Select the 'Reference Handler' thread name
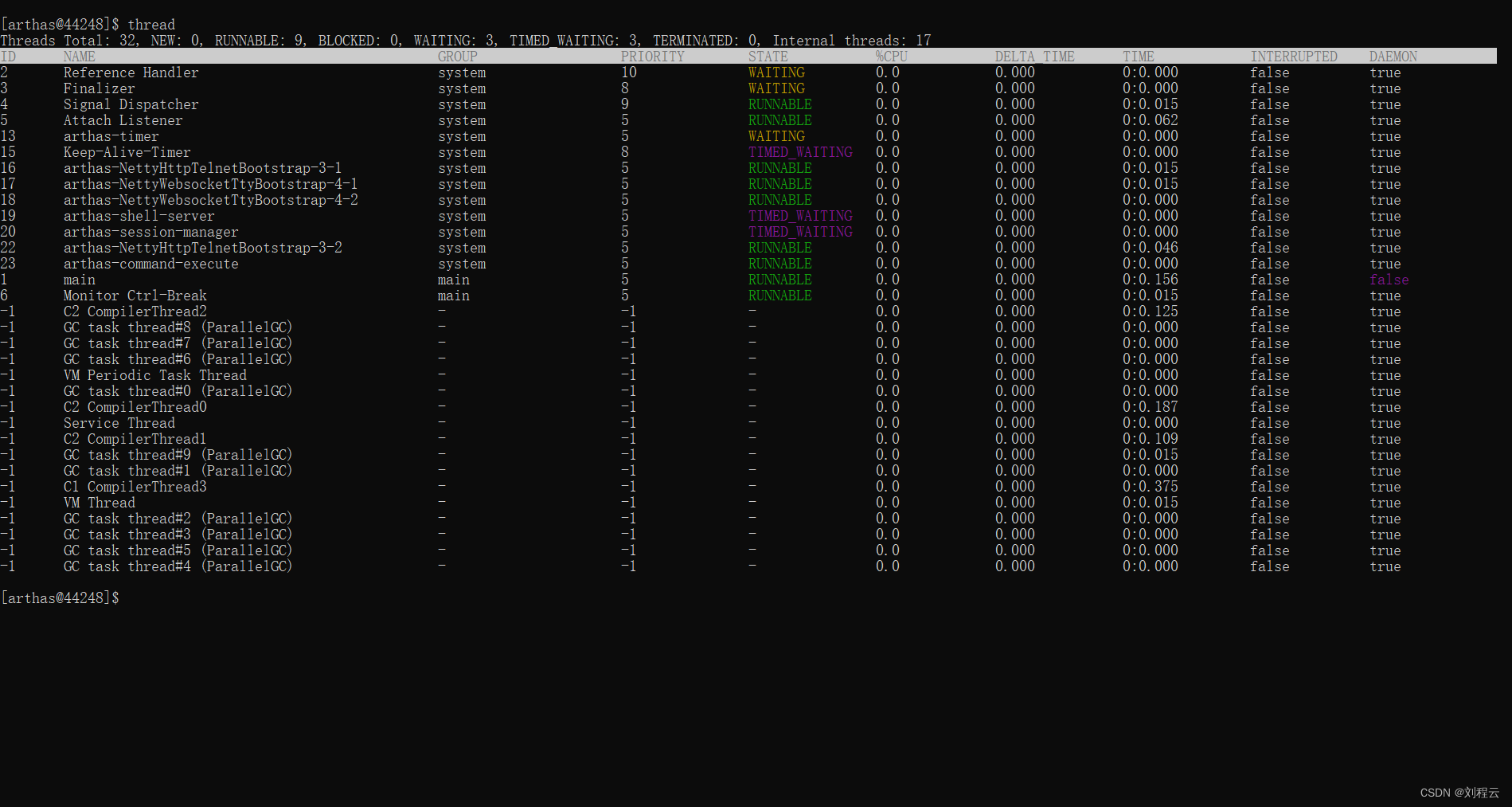The image size is (1512, 807). [x=131, y=72]
